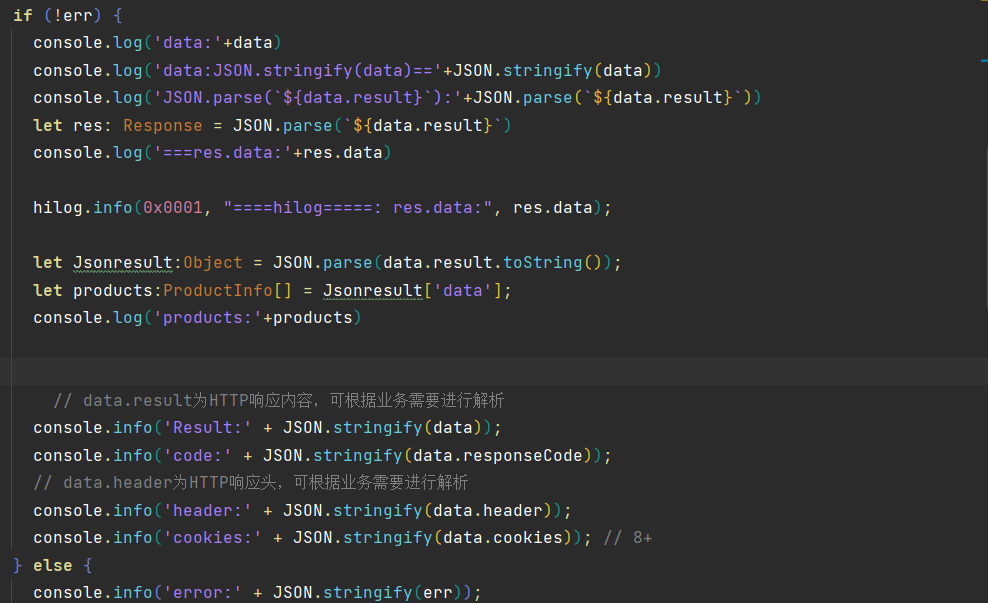The height and width of the screenshot is (603, 988).
Task: Click the 'if' keyword on first line
Action: pyautogui.click(x=22, y=16)
